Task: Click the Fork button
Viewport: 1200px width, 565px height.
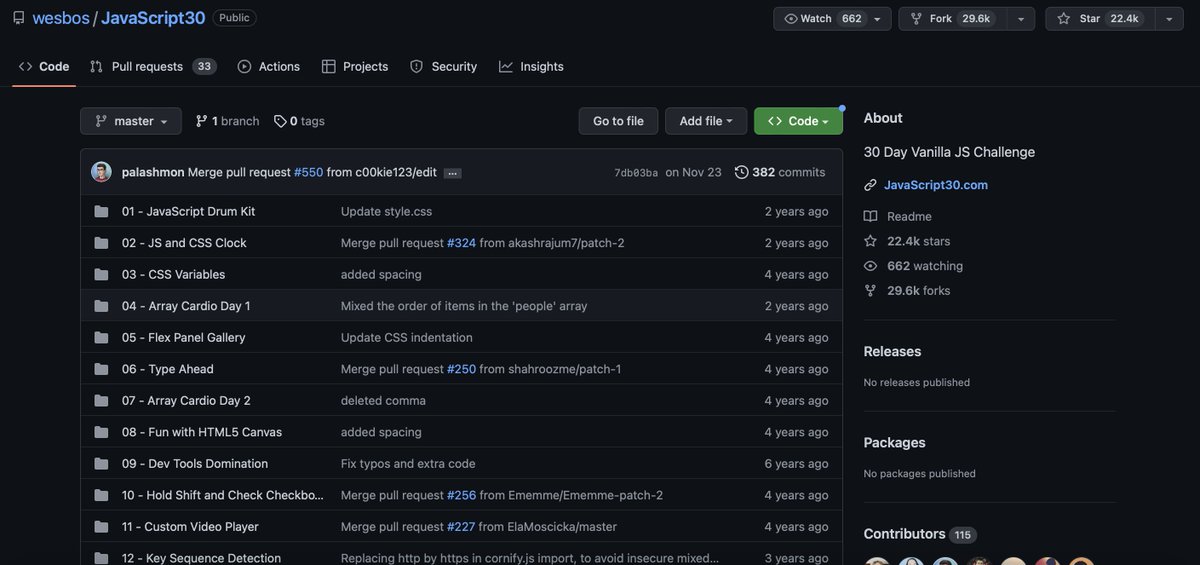Action: [952, 19]
